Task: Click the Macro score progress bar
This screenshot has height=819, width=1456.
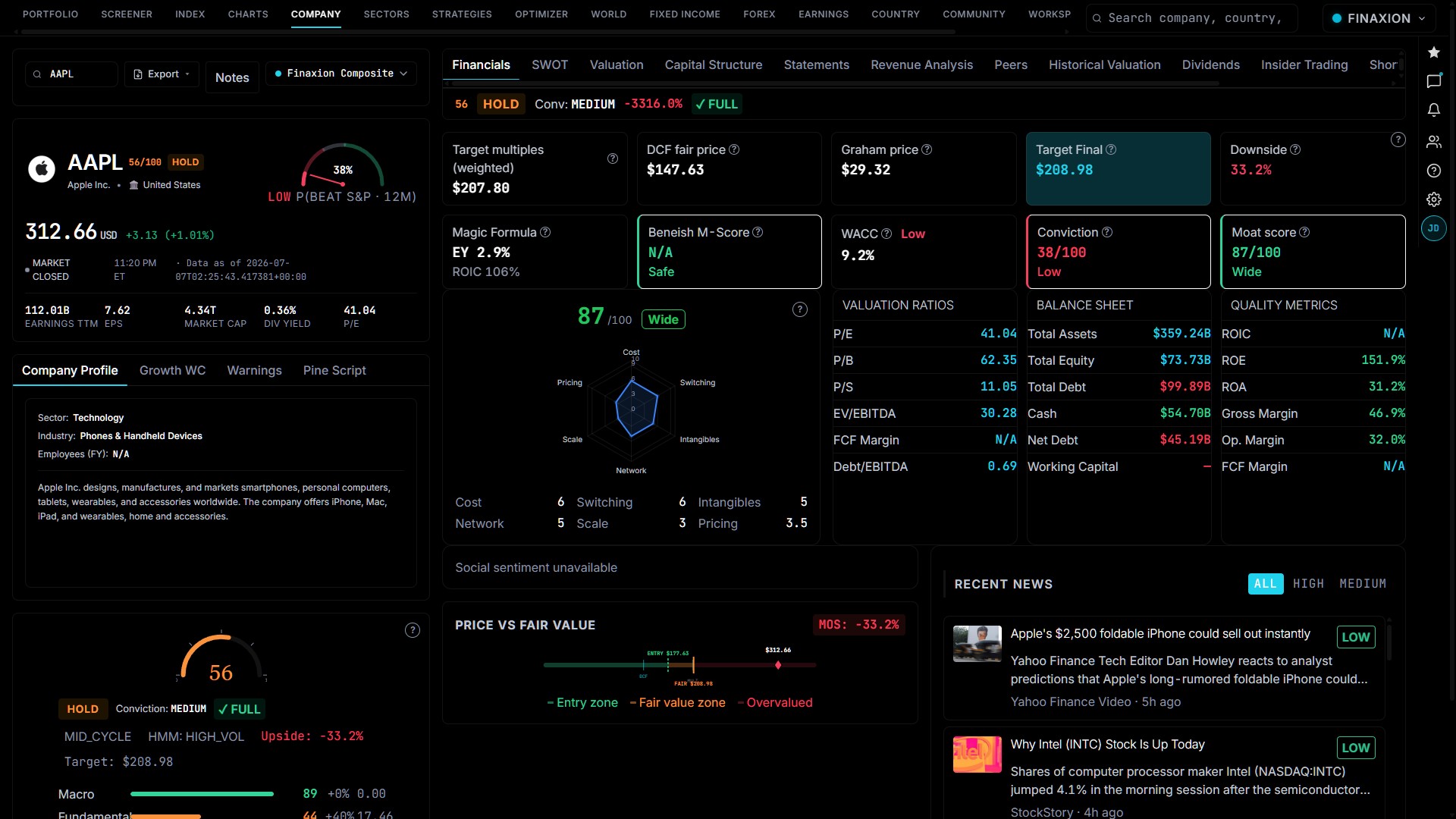Action: [202, 794]
